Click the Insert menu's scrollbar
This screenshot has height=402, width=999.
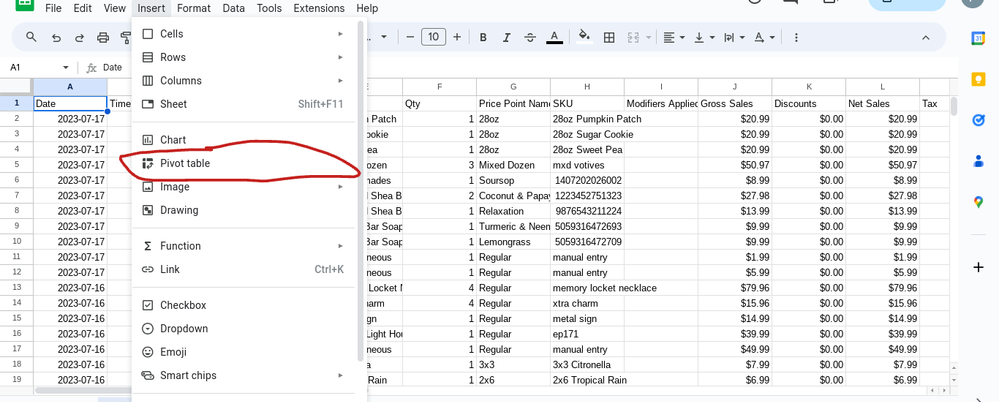[361, 191]
